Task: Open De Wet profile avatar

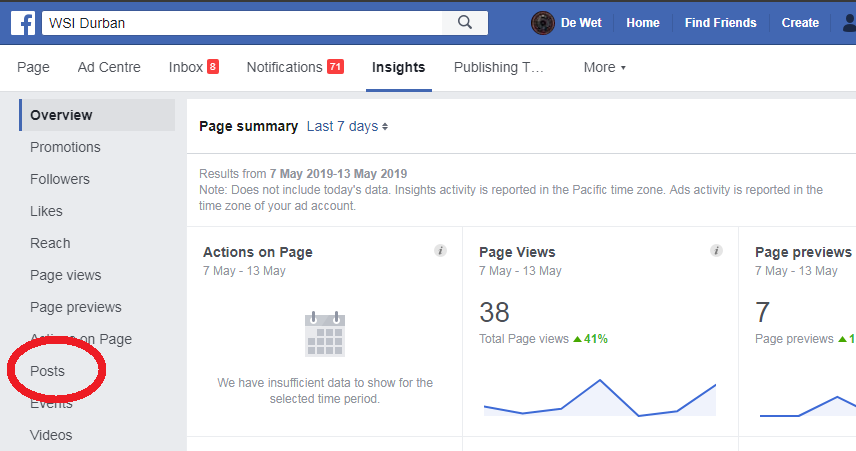Action: coord(543,23)
